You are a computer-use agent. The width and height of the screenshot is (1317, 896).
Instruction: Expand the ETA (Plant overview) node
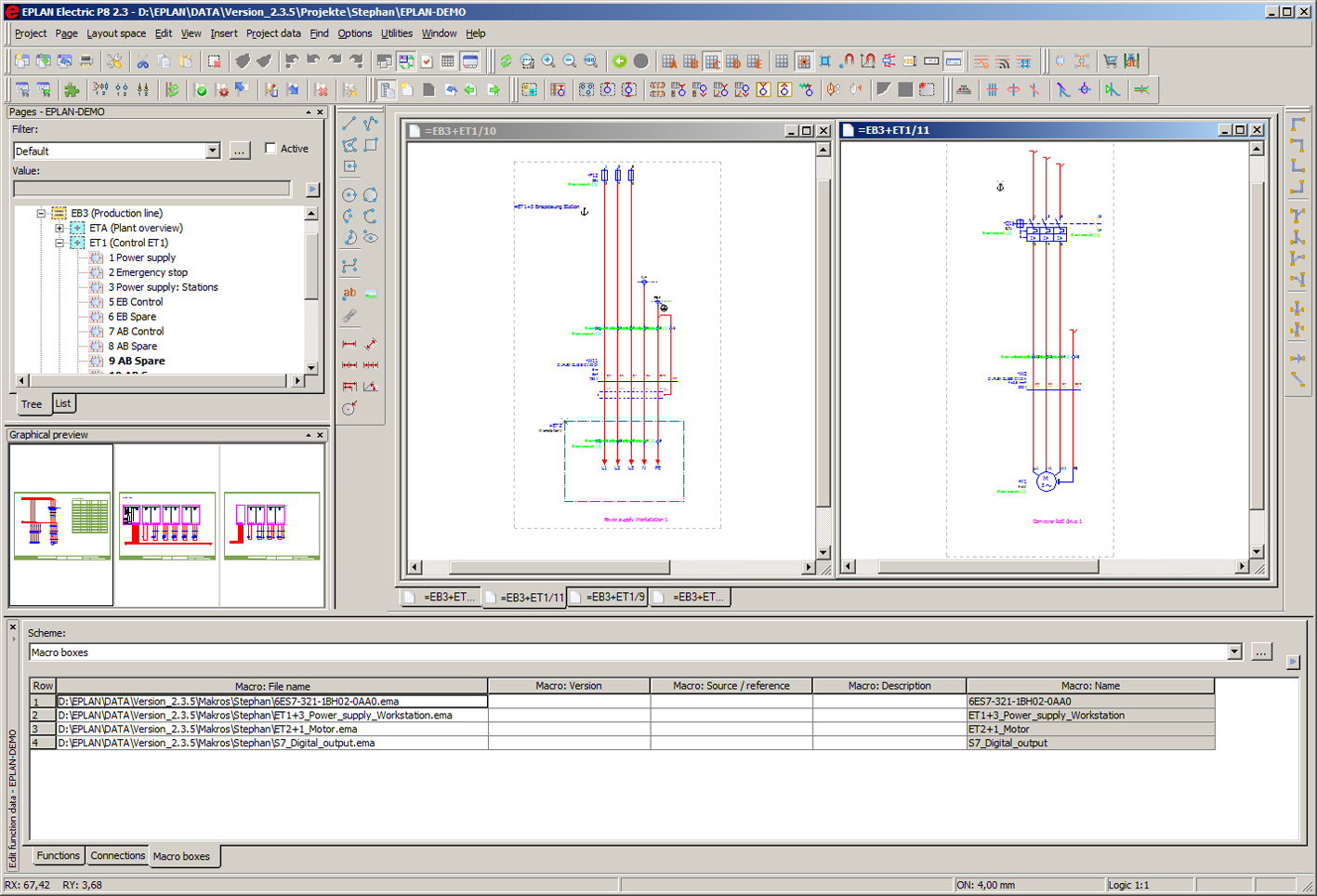59,228
